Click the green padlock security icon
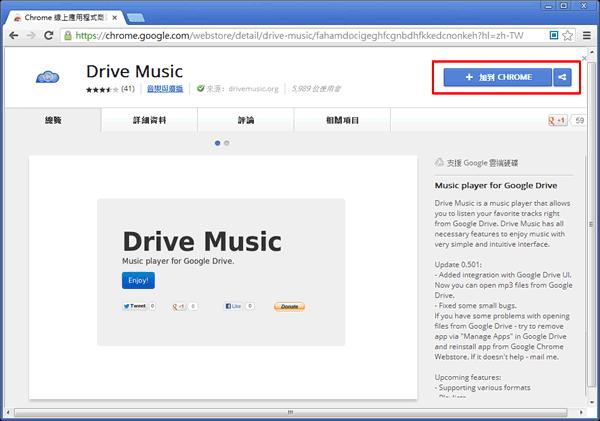This screenshot has height=421, width=600. point(68,36)
